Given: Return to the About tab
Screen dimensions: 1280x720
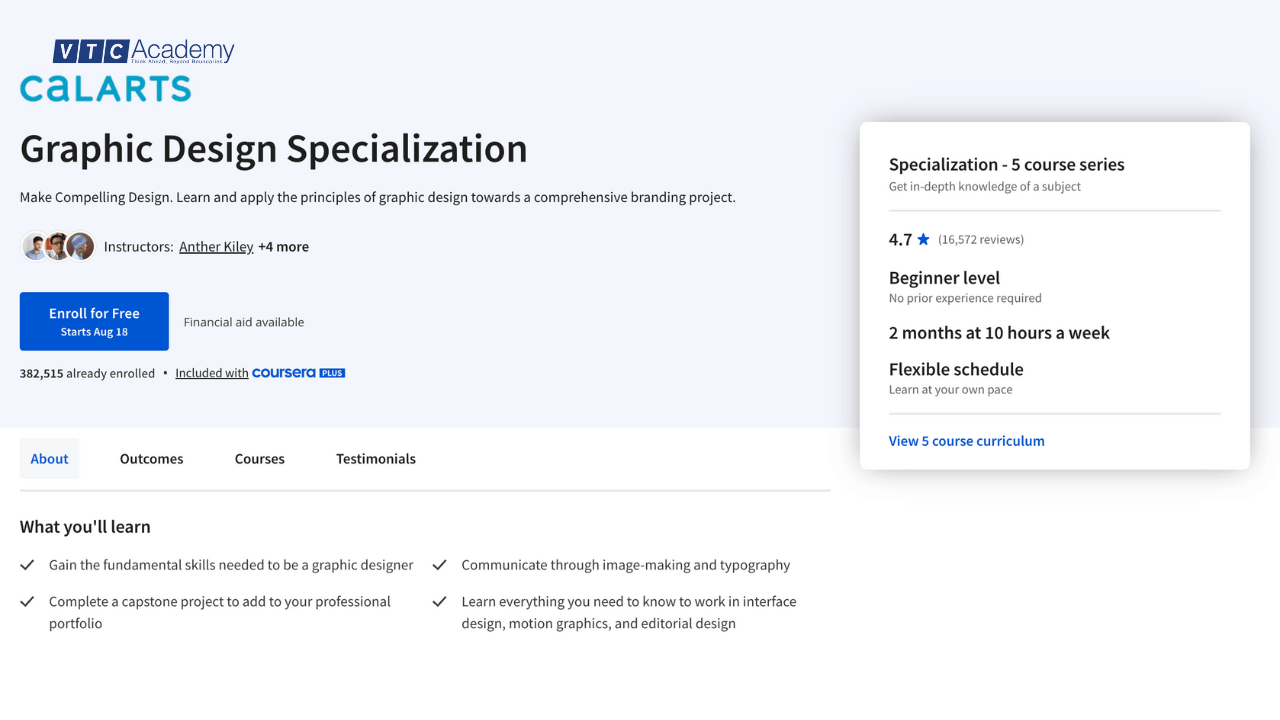Looking at the screenshot, I should (49, 458).
